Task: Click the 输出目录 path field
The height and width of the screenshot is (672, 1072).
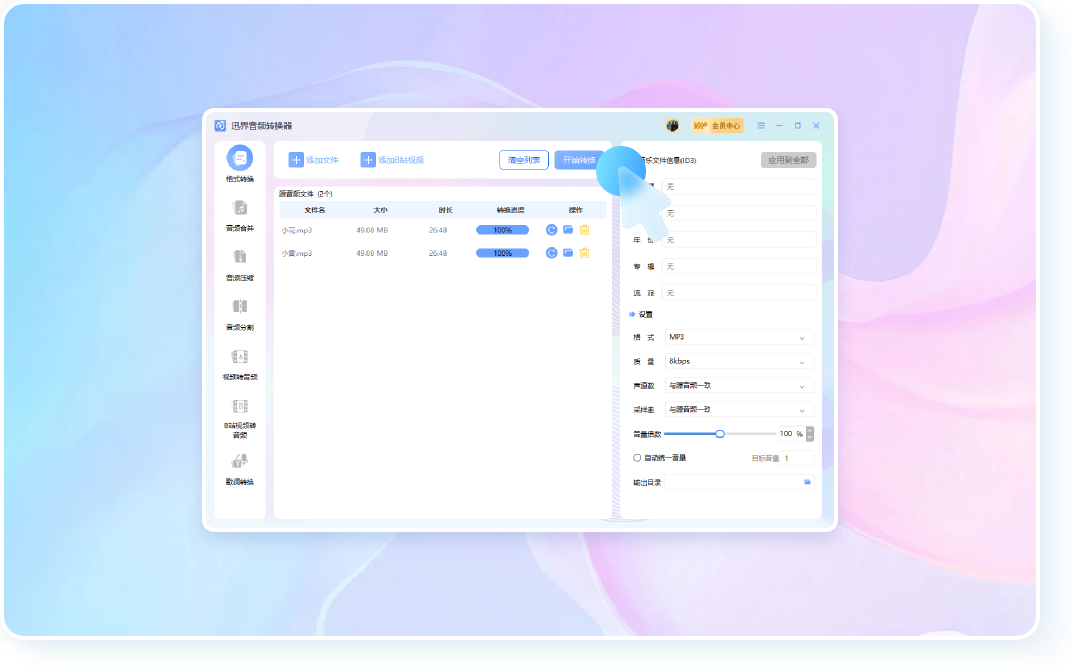Action: coord(739,482)
